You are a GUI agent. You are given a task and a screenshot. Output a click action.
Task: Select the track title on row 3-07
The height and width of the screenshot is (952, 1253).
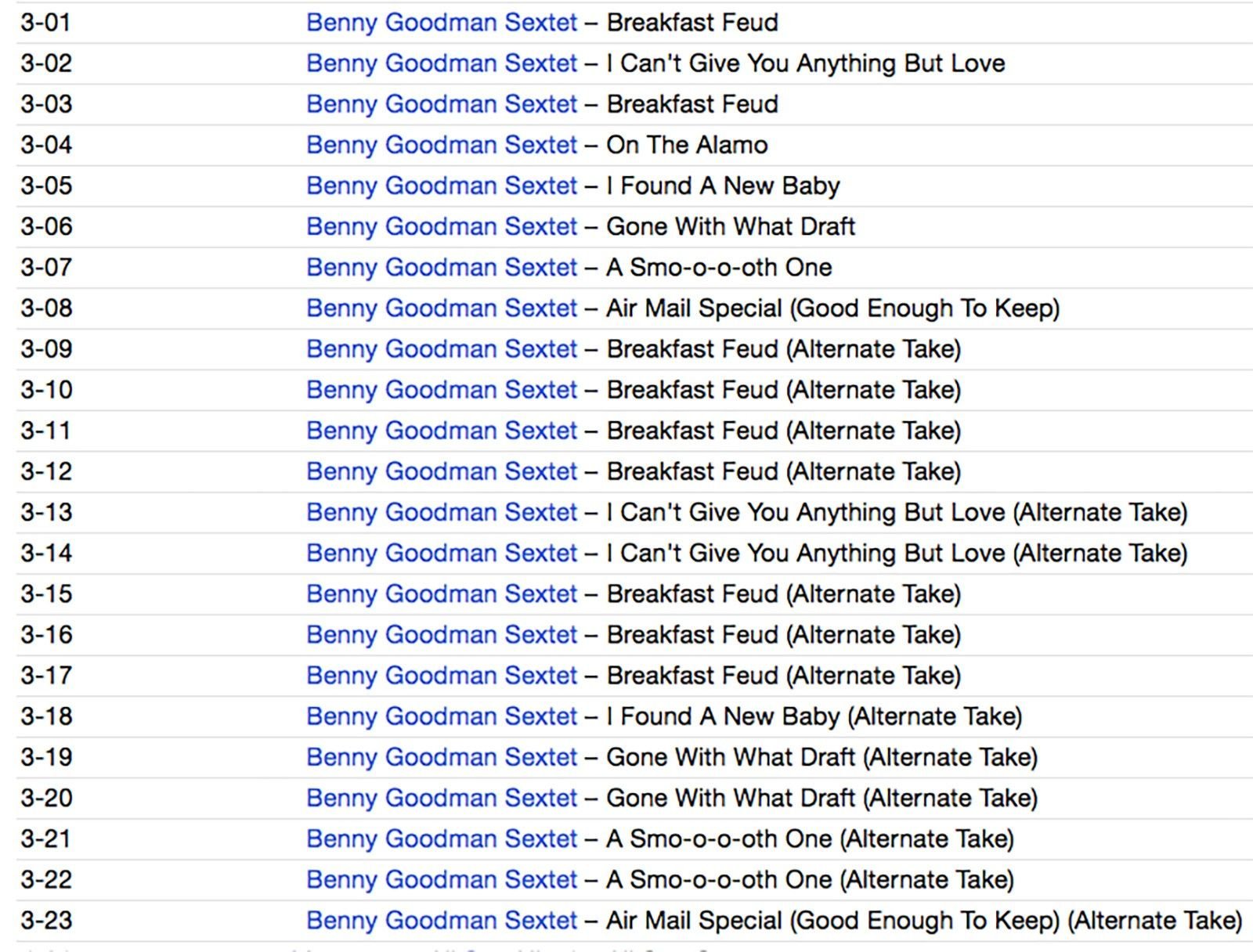pos(718,268)
